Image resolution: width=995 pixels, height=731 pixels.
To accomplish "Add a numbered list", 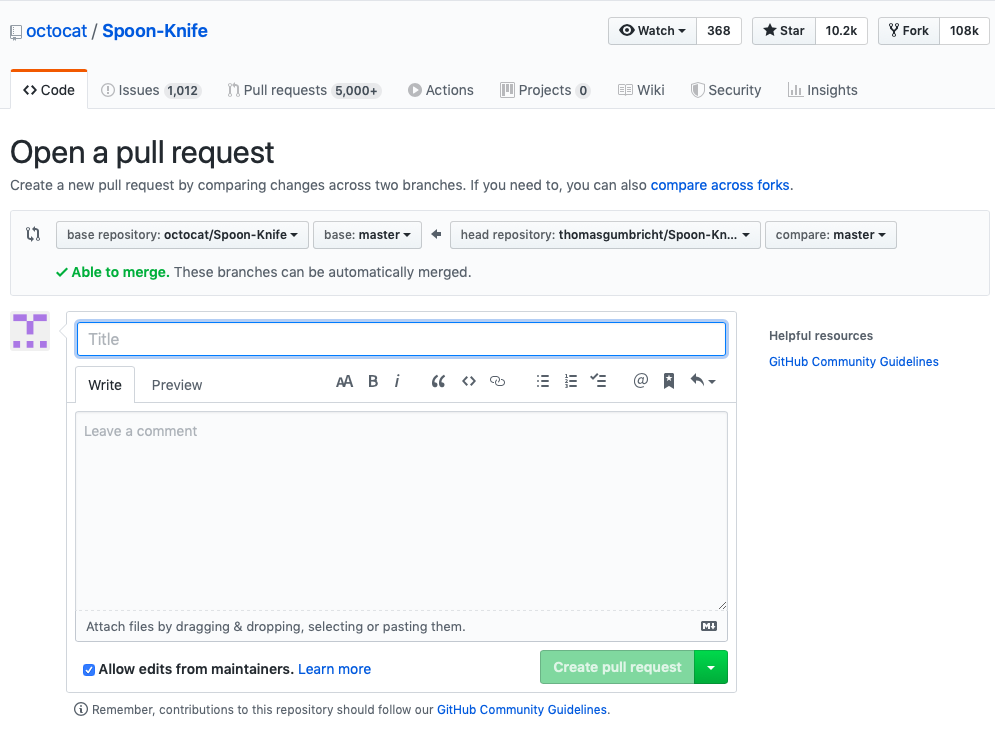I will click(571, 381).
